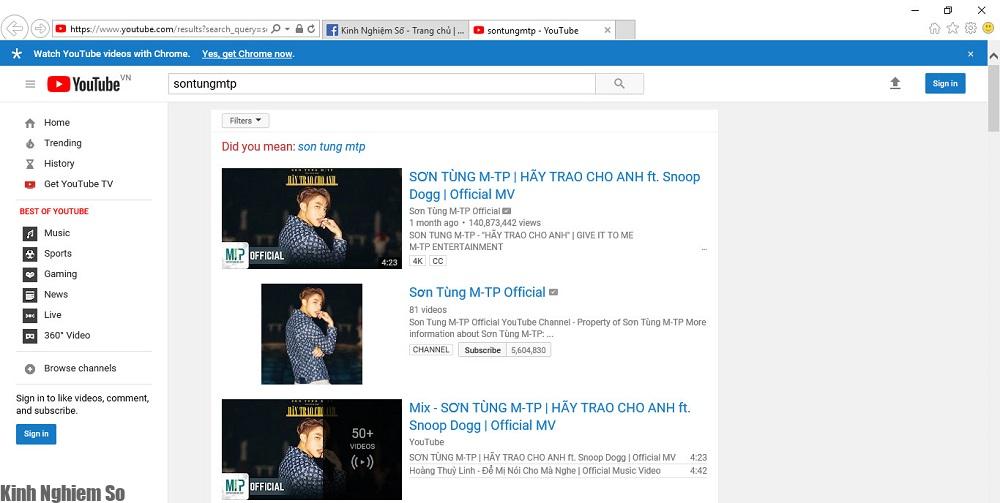Screen dimensions: 1000x503
Task: Click the Hoàng Thuỳ Linh mix track row
Action: tap(558, 471)
